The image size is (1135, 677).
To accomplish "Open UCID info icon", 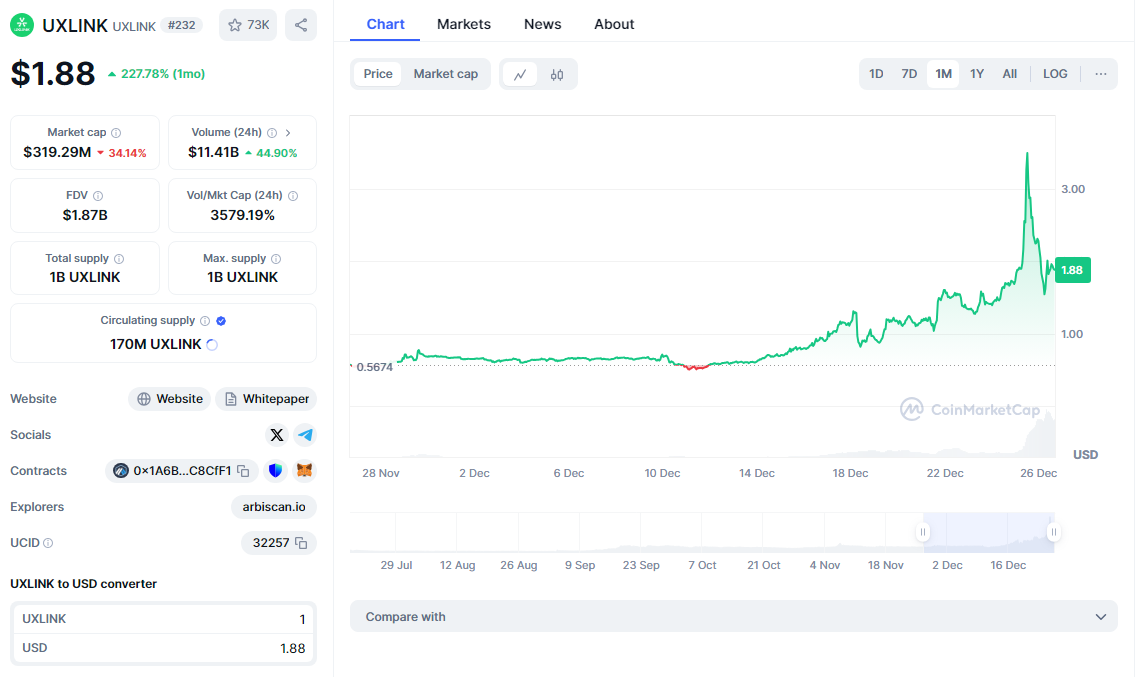I will pos(48,543).
